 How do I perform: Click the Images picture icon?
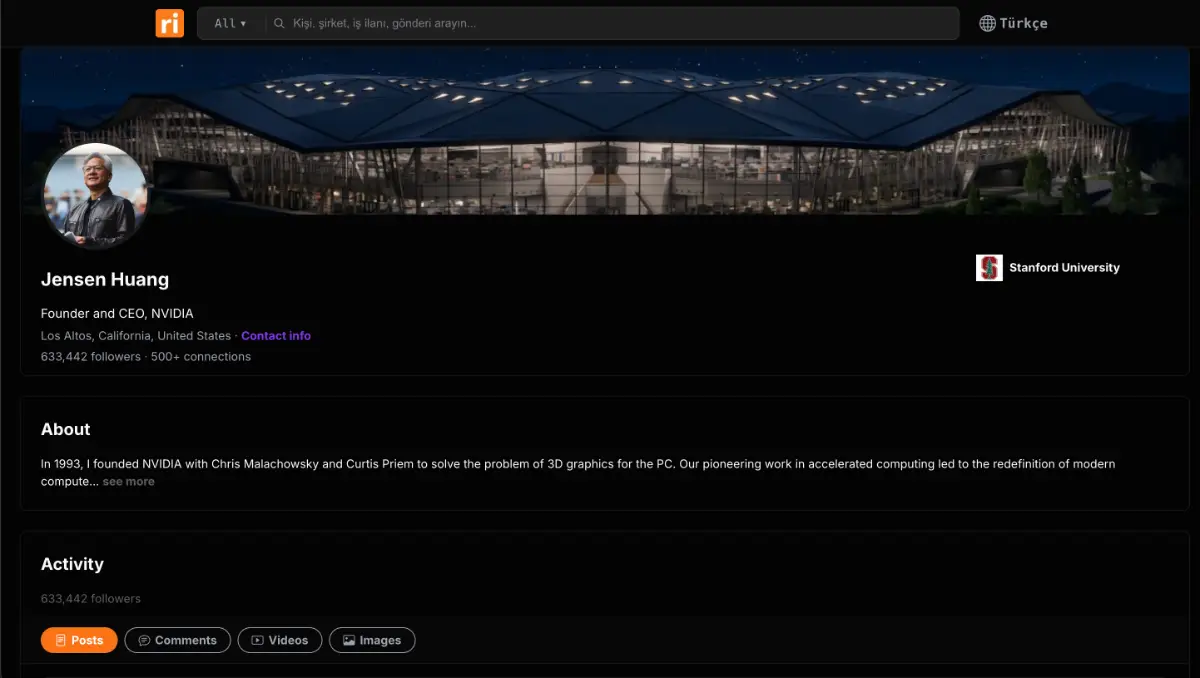point(349,640)
